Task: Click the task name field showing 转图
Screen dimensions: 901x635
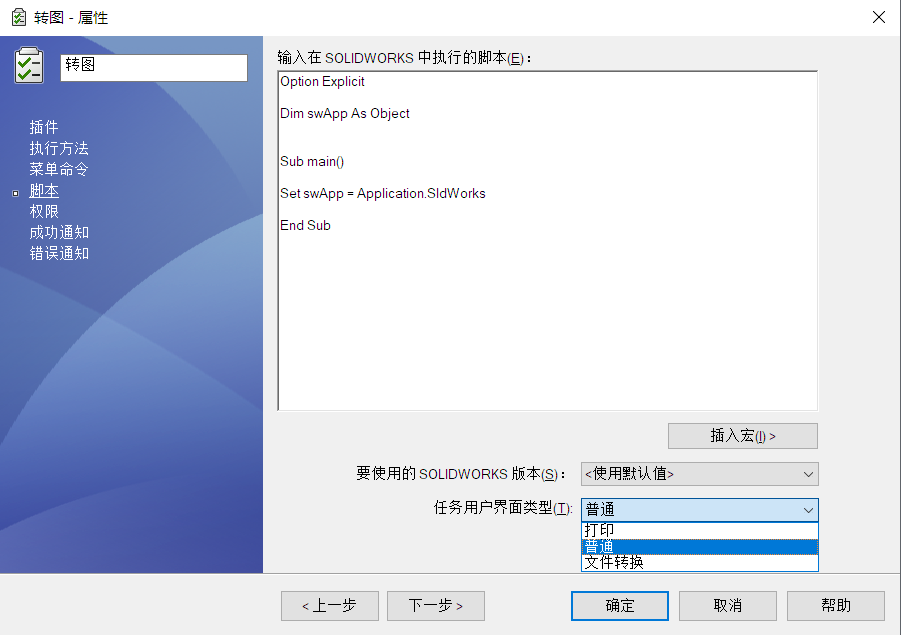Action: [153, 68]
